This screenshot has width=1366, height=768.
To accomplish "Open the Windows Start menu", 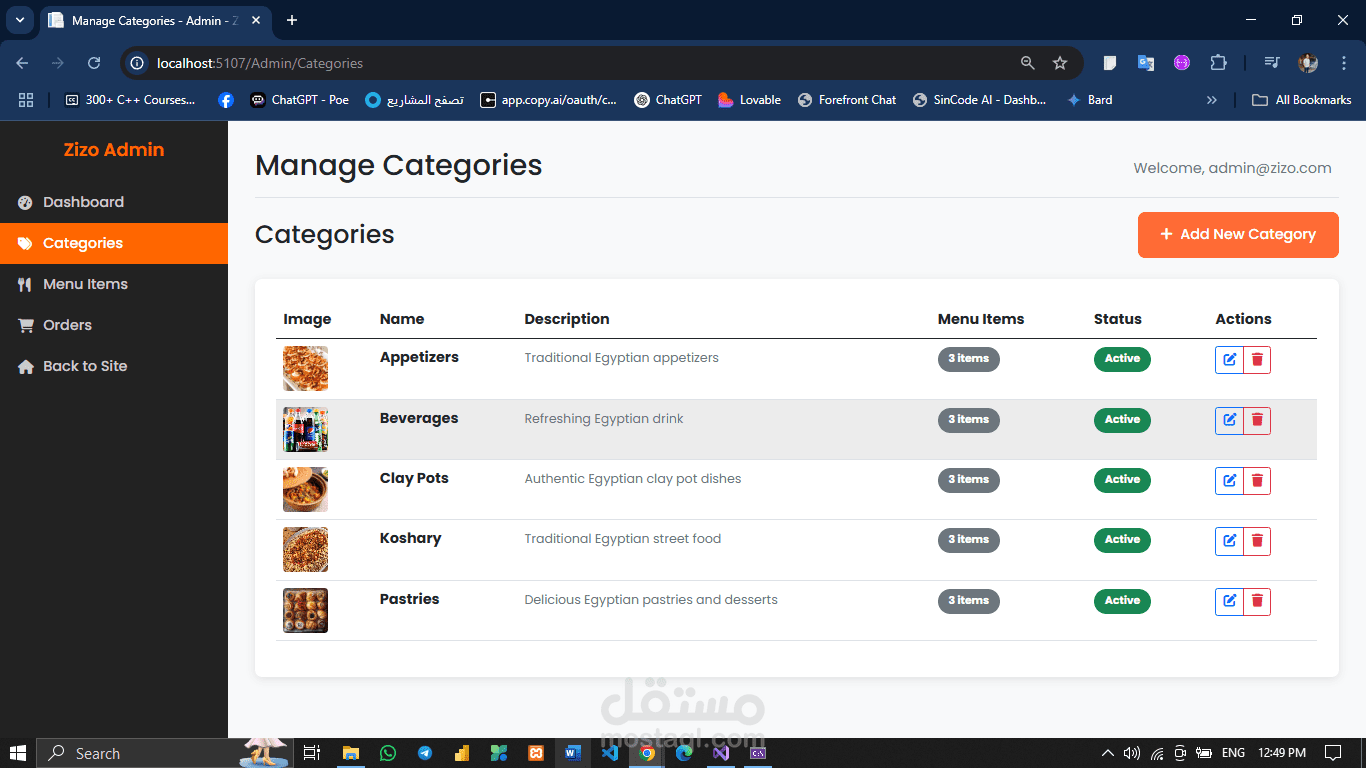I will (18, 753).
